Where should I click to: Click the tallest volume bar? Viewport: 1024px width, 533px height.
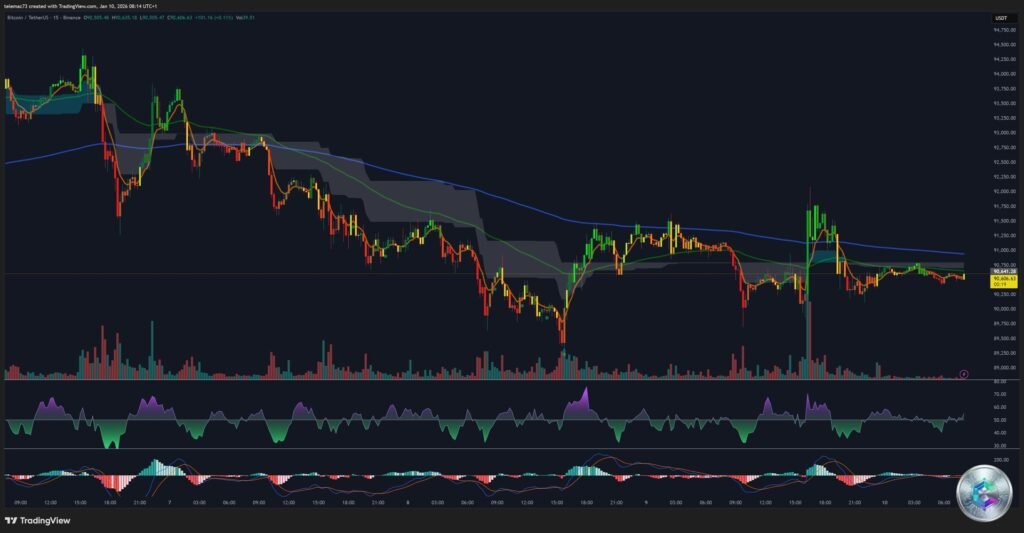click(x=808, y=340)
